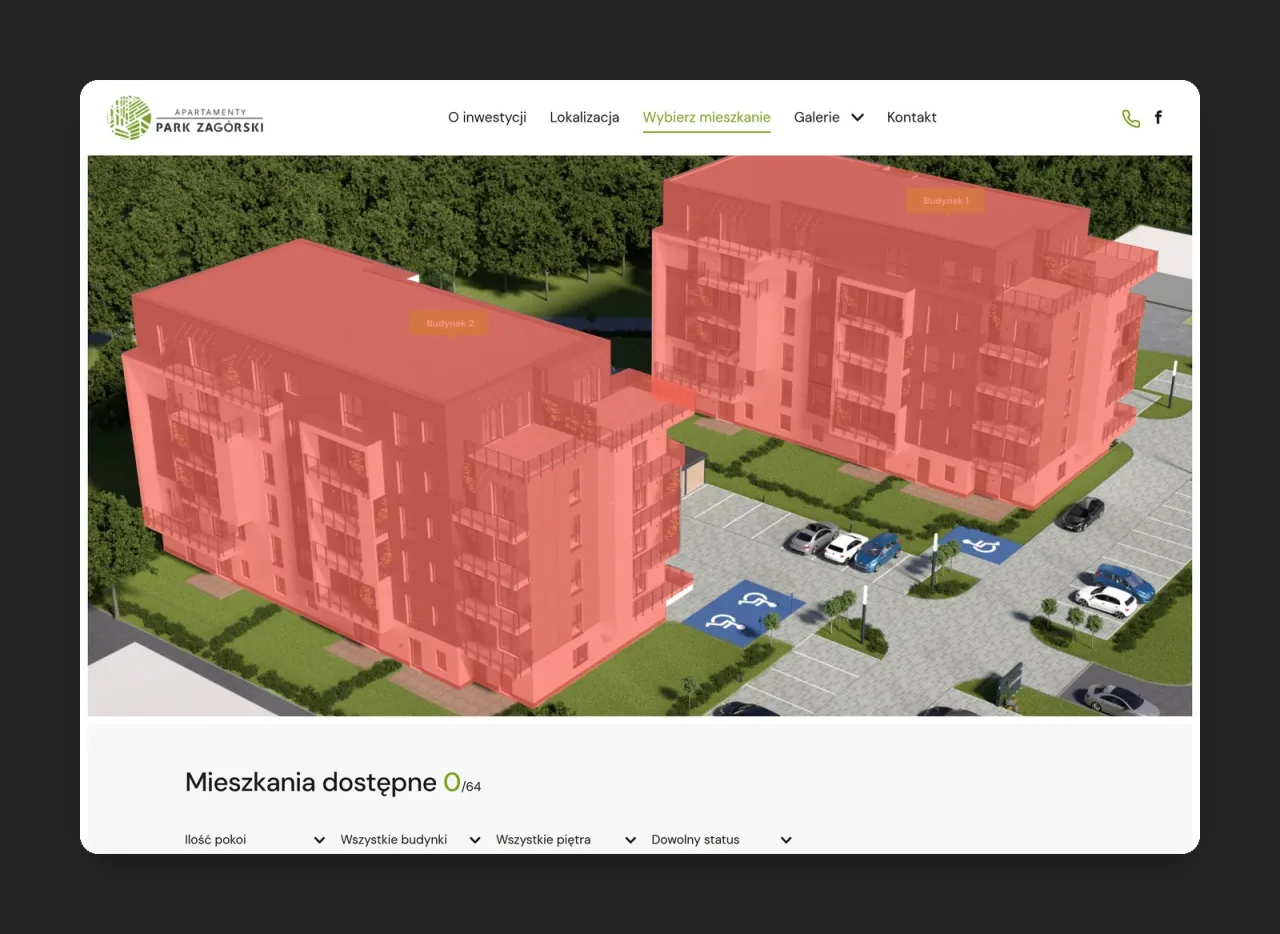
Task: Open the Wszystkie budynki dropdown
Action: tap(411, 840)
